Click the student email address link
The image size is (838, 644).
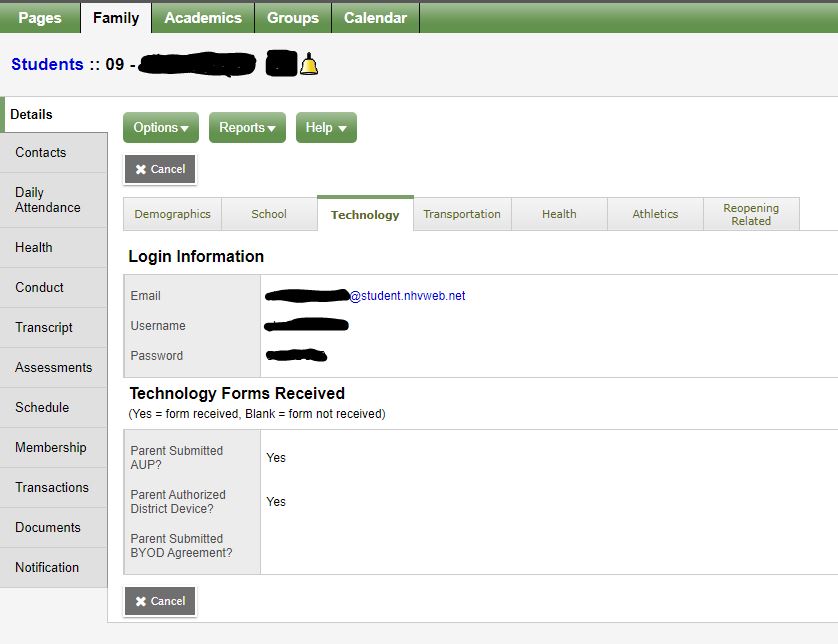coord(407,296)
